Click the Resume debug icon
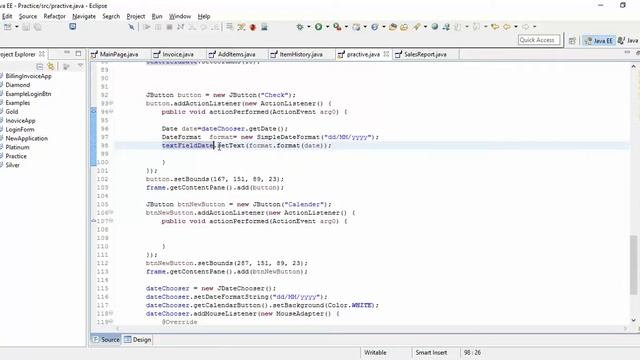This screenshot has width=640, height=360. (147, 27)
